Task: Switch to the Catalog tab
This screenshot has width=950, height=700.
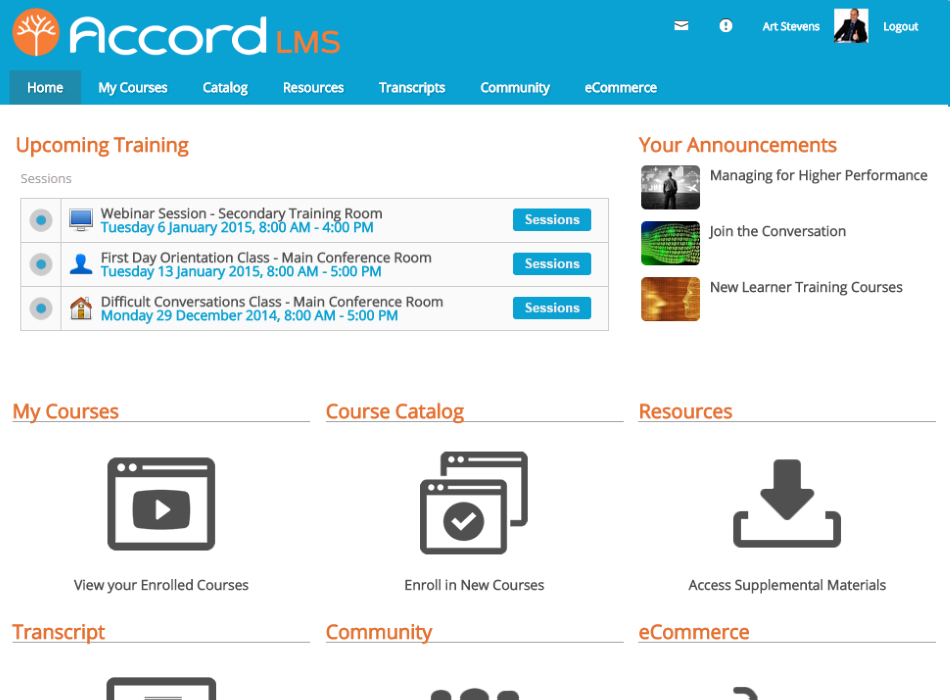Action: click(224, 88)
